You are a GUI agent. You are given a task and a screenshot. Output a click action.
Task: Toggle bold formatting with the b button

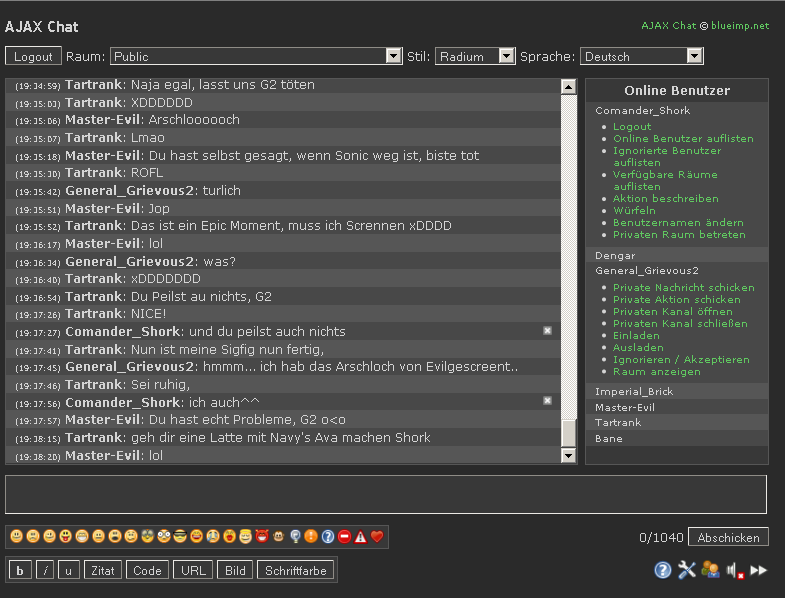(20, 570)
